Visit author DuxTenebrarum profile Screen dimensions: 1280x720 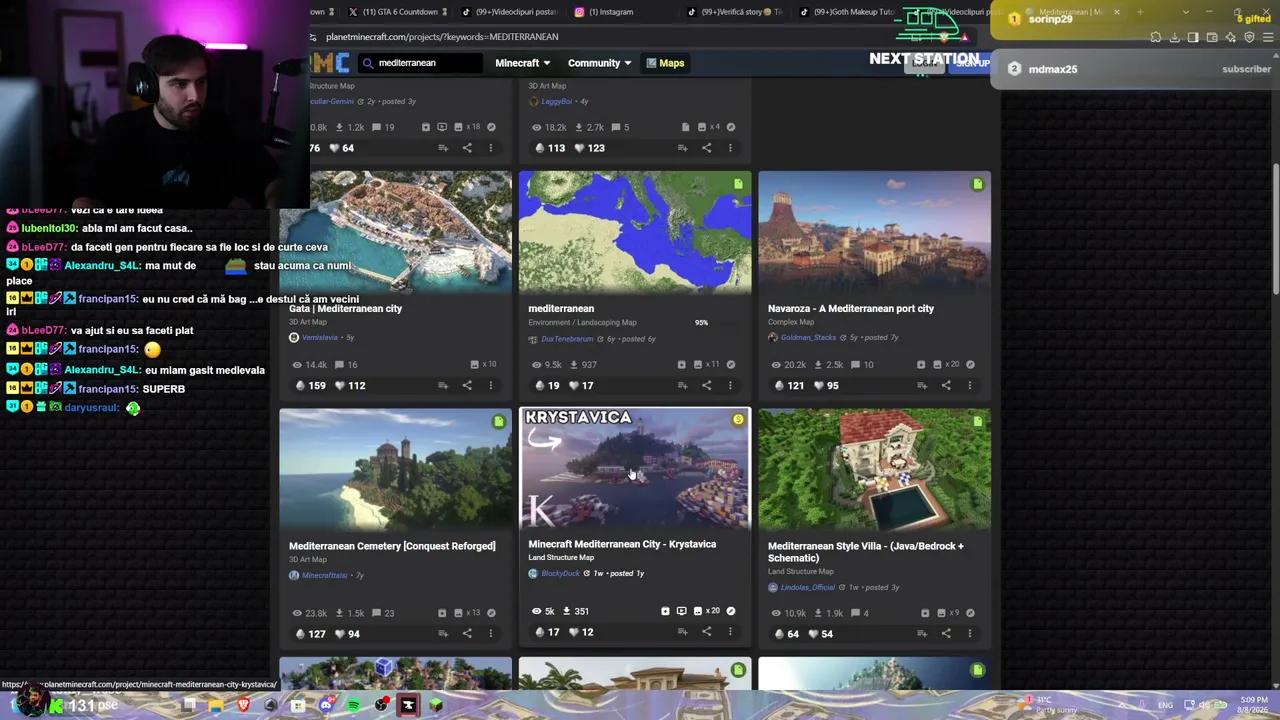pyautogui.click(x=566, y=339)
